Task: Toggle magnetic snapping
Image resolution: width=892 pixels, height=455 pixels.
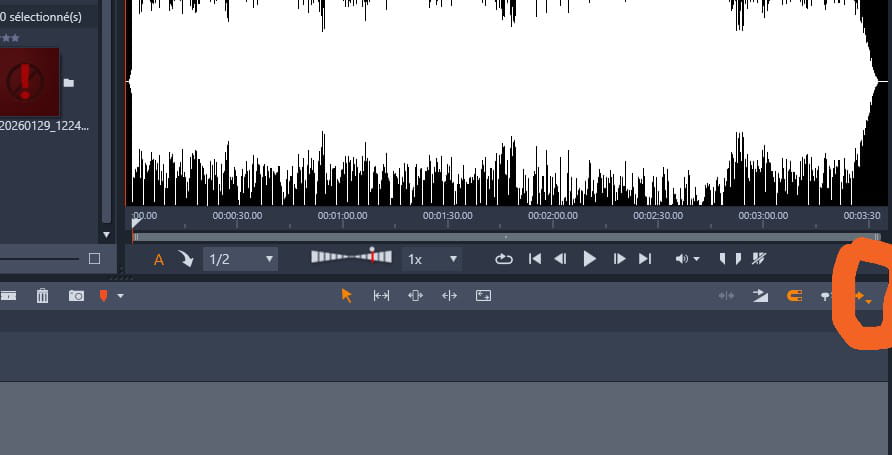Action: (x=794, y=296)
